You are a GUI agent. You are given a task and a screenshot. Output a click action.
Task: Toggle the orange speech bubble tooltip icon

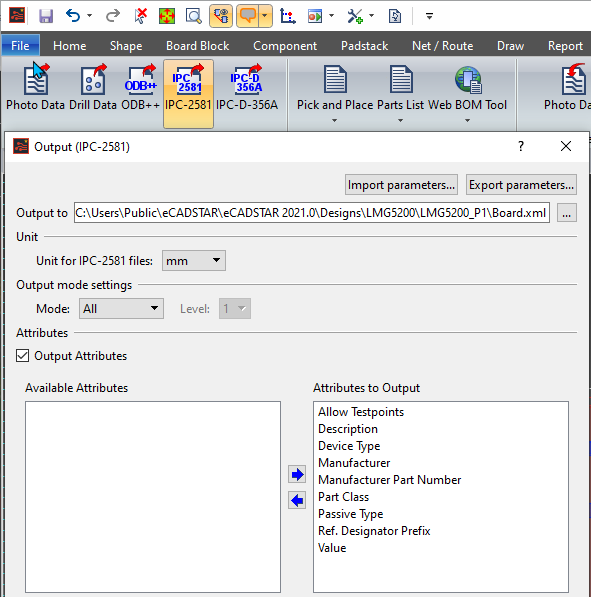(x=248, y=16)
